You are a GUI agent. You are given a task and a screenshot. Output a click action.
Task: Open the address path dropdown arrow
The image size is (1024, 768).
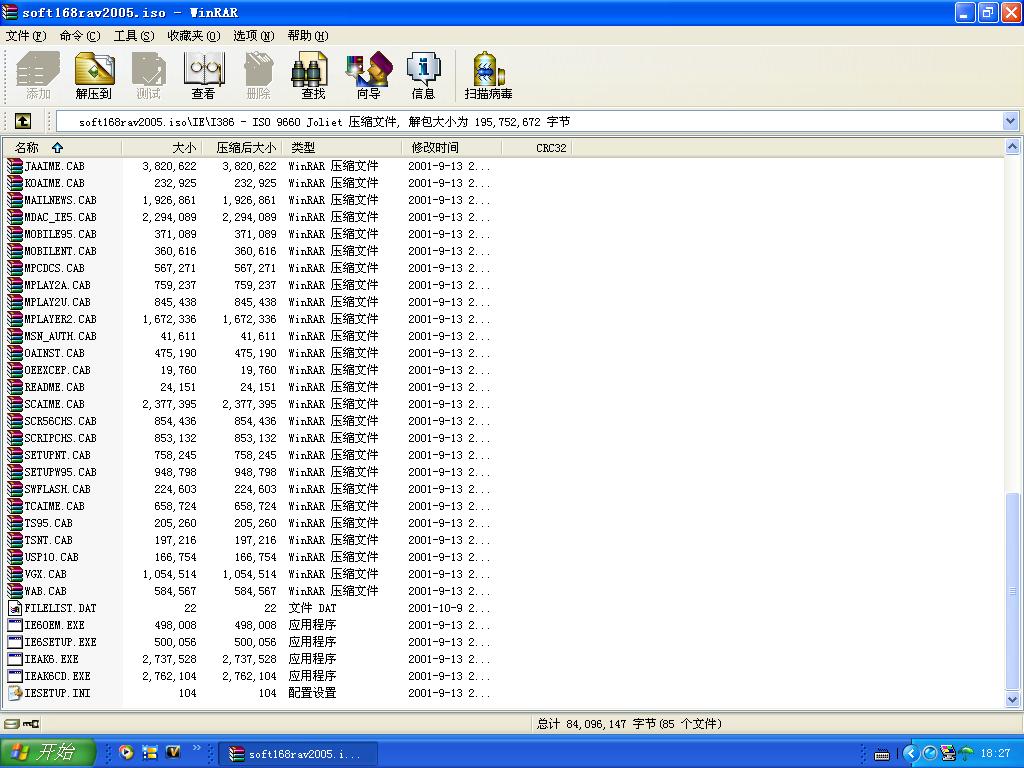(1010, 121)
